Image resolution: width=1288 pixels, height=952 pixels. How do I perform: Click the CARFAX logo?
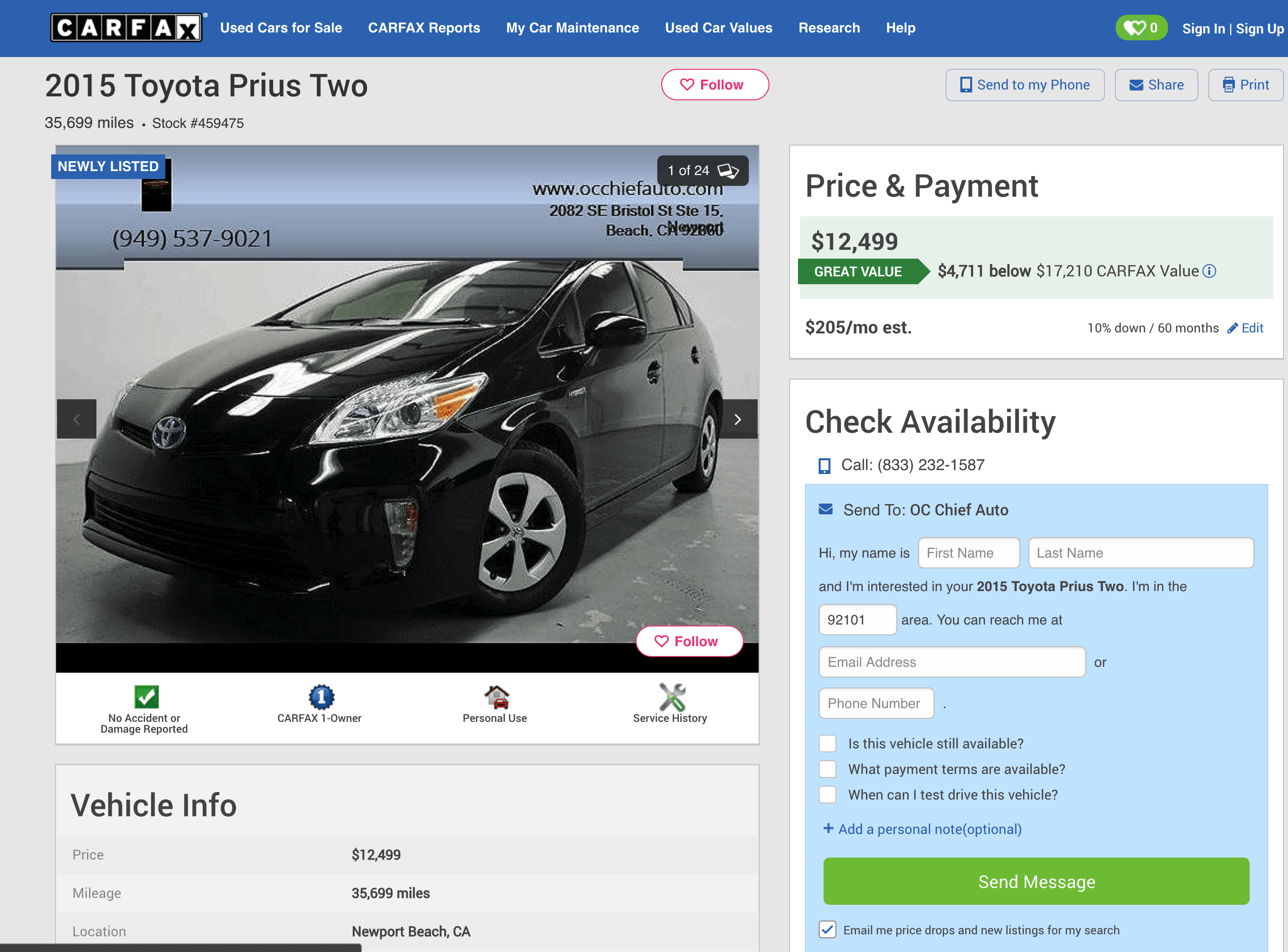(126, 28)
